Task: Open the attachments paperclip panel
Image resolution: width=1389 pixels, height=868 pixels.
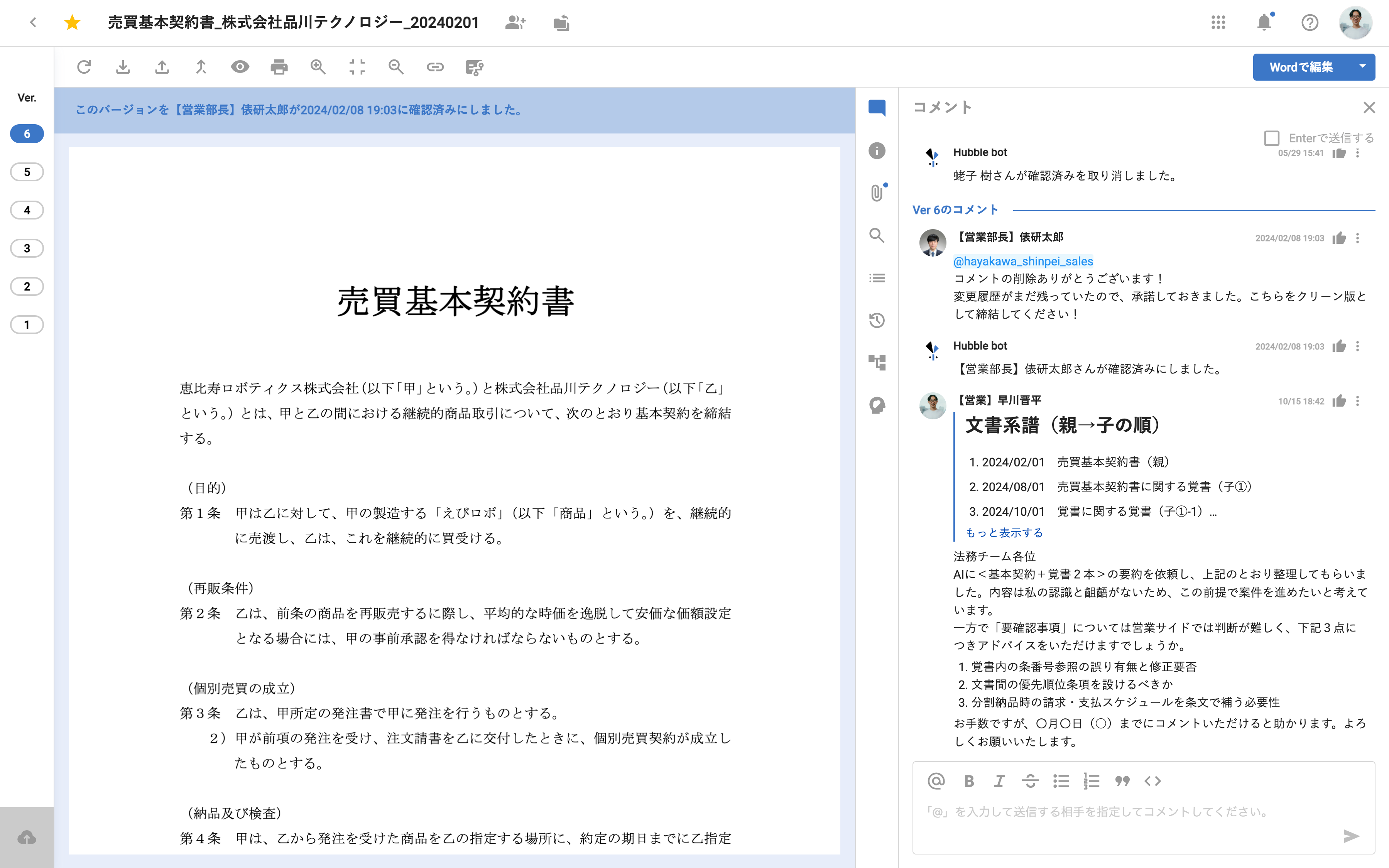Action: [x=877, y=193]
